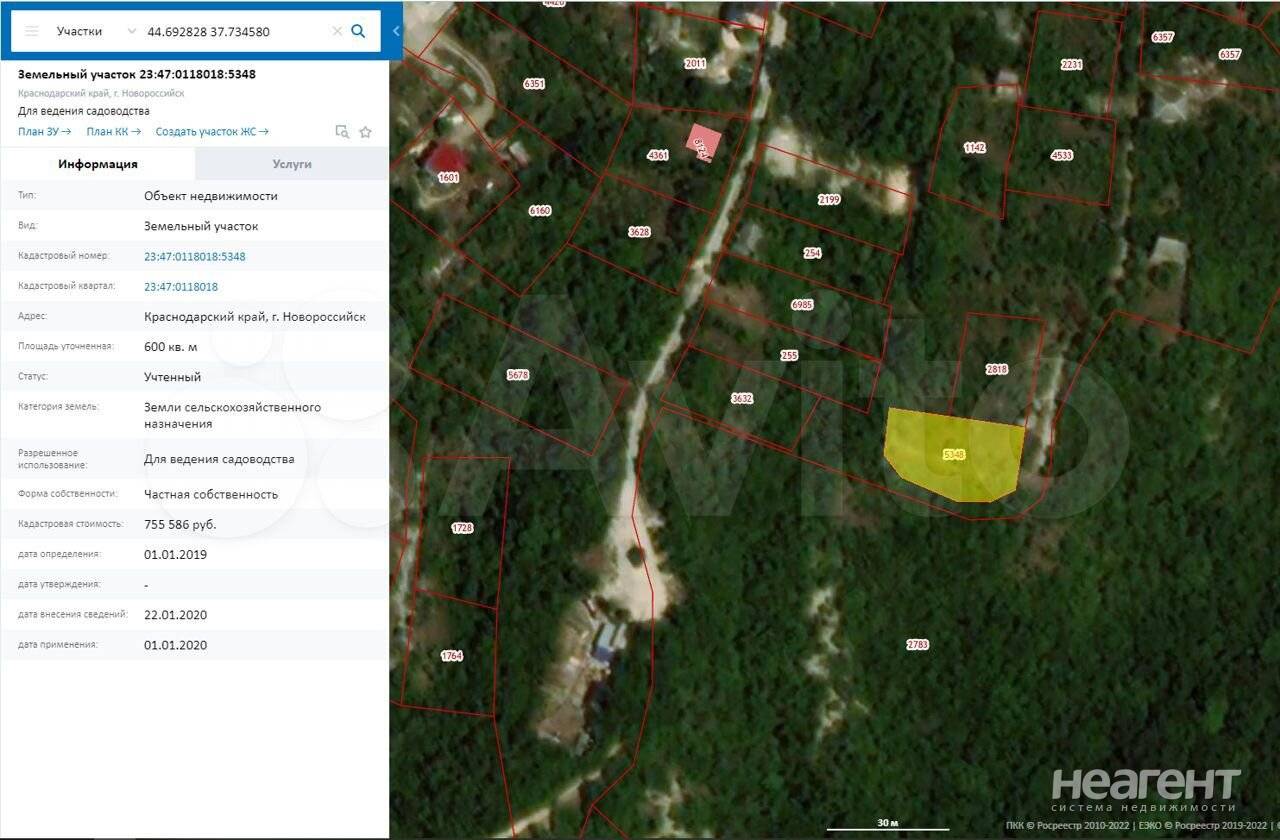
Task: Select the Информация tab
Action: click(x=98, y=164)
